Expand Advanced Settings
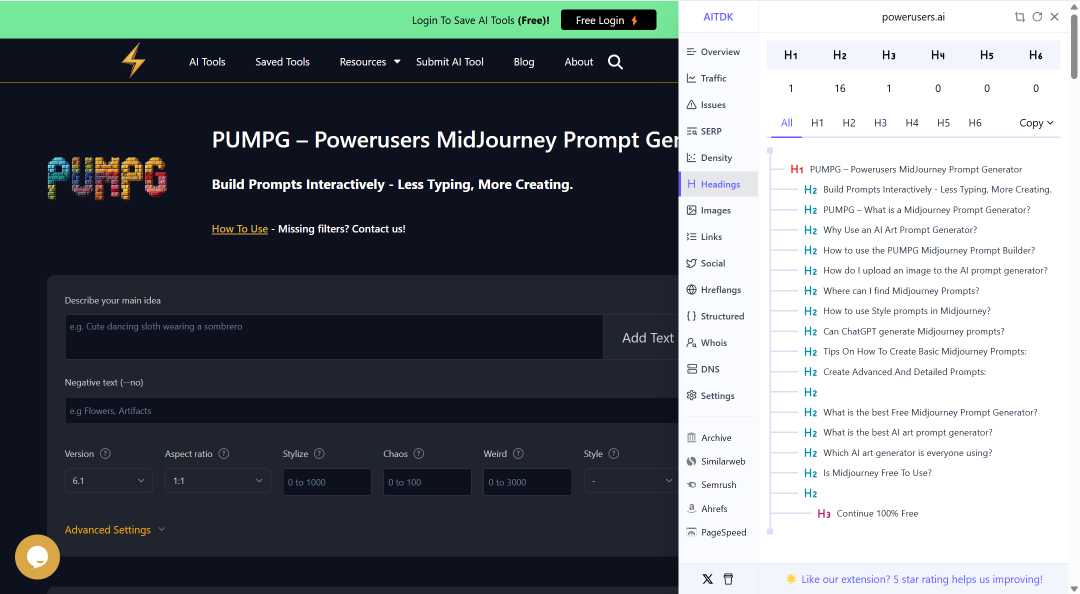Viewport: 1080px width, 594px height. [x=115, y=530]
